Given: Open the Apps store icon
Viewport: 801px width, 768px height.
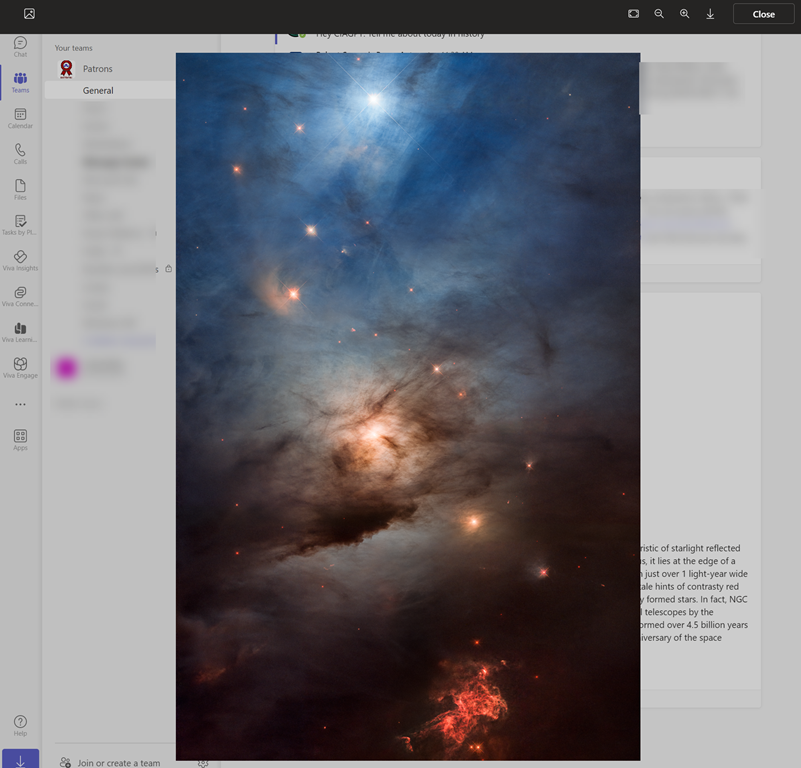Looking at the screenshot, I should pyautogui.click(x=20, y=440).
